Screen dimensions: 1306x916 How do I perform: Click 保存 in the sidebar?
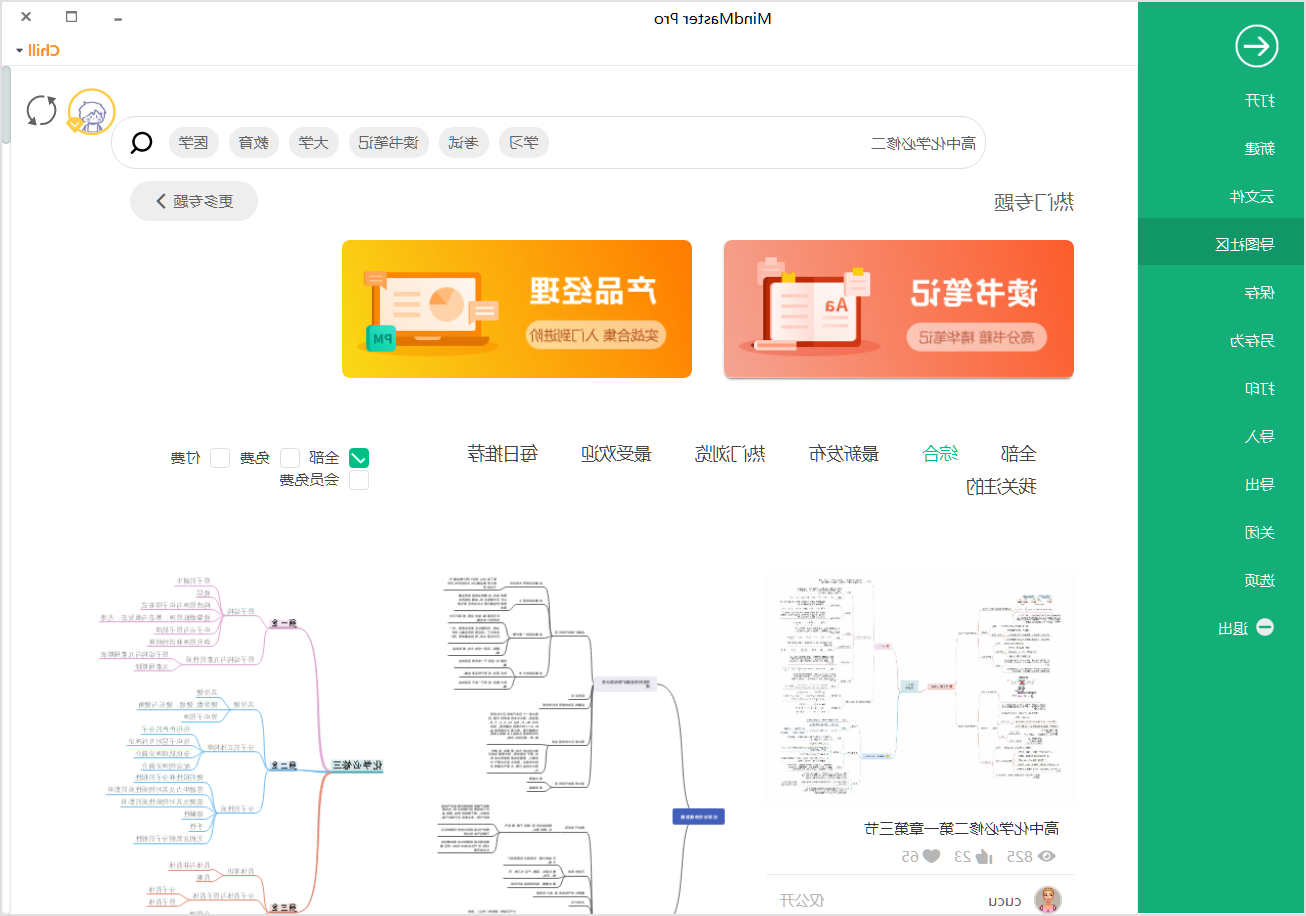coord(1259,292)
